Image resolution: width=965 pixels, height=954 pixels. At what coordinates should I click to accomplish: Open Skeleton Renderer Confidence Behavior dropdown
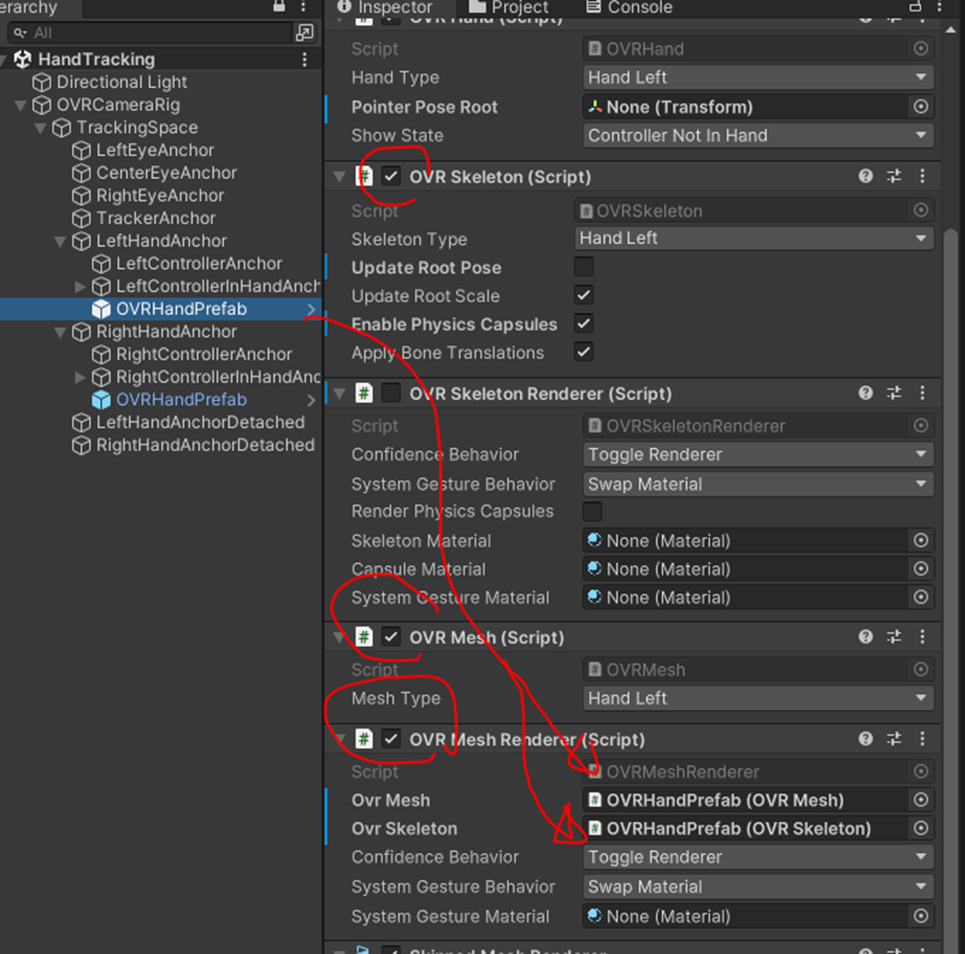tap(758, 455)
